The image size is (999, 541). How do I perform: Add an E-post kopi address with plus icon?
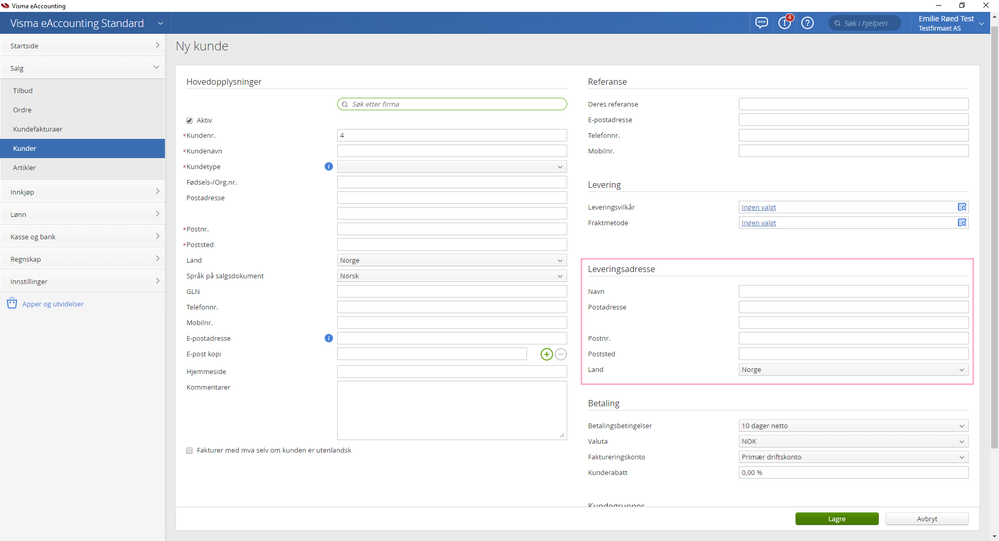(547, 354)
